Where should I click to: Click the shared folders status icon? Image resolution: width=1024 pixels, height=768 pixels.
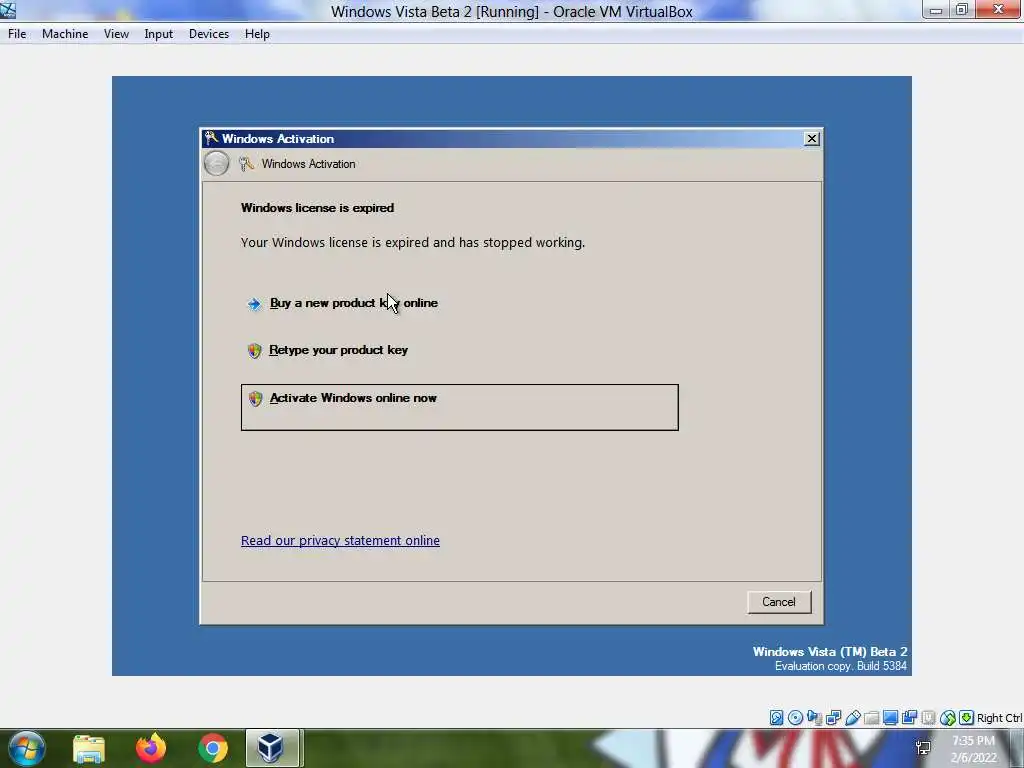pyautogui.click(x=871, y=718)
